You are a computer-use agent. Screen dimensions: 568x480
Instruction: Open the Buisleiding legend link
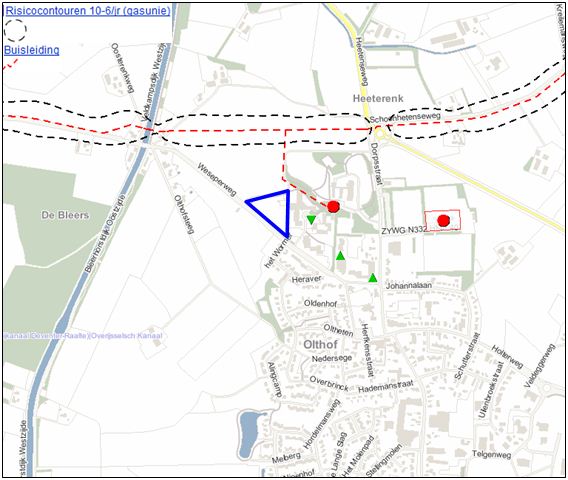point(32,50)
